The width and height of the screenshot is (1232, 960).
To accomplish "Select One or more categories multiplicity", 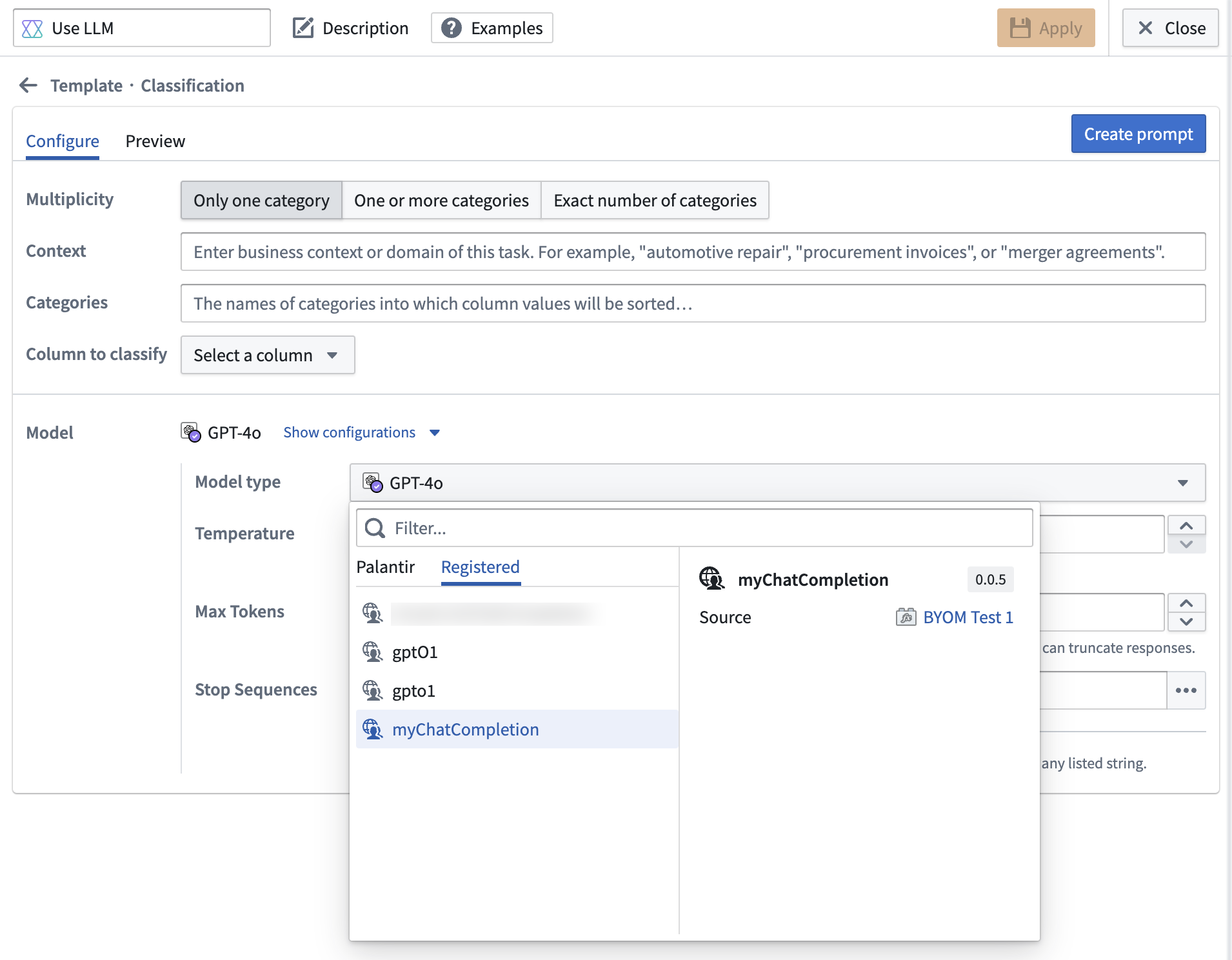I will 441,200.
